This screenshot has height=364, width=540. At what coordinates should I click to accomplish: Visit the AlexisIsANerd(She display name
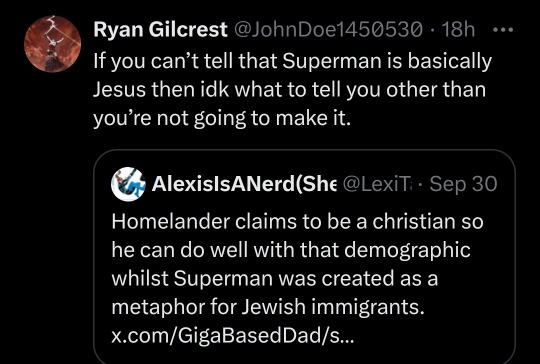(x=244, y=184)
